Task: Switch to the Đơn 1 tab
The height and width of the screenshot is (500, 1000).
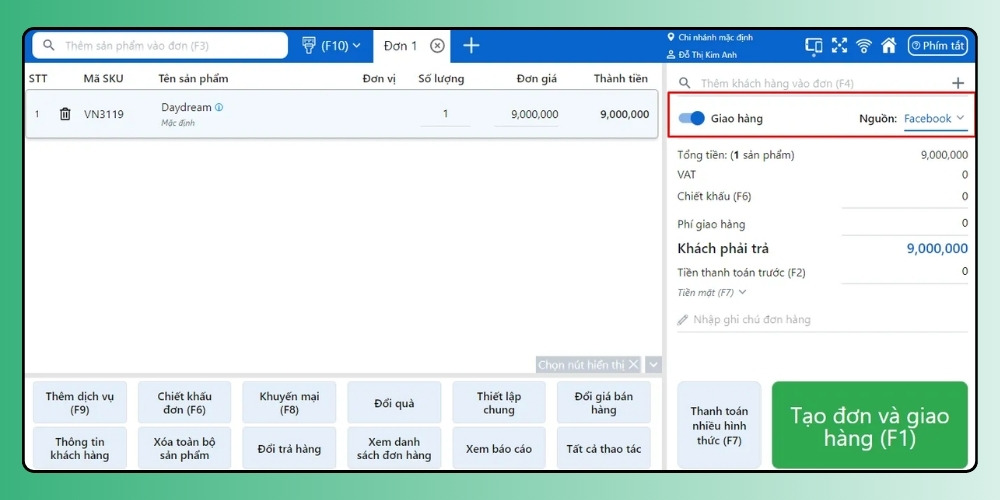Action: pyautogui.click(x=401, y=46)
